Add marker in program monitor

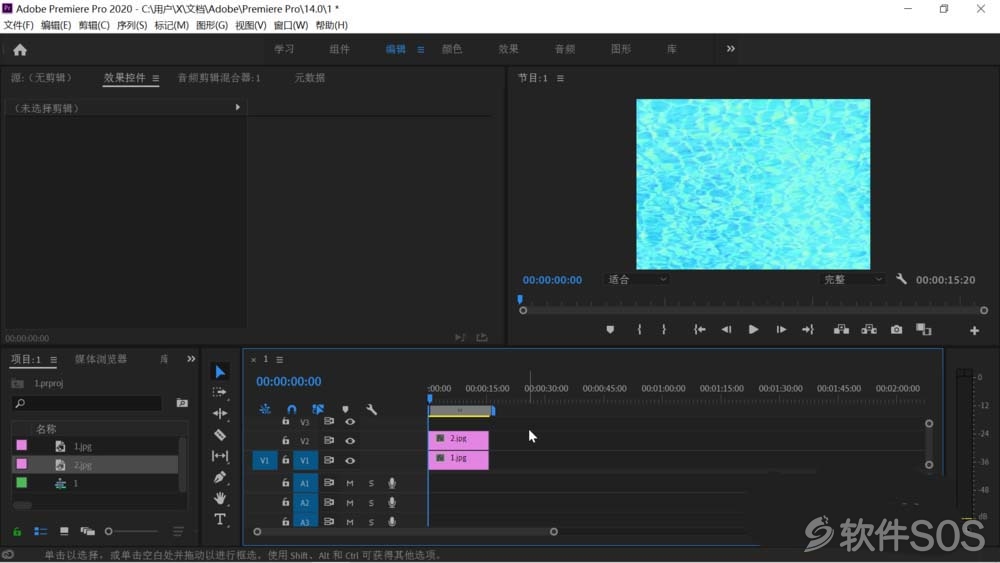pyautogui.click(x=610, y=330)
